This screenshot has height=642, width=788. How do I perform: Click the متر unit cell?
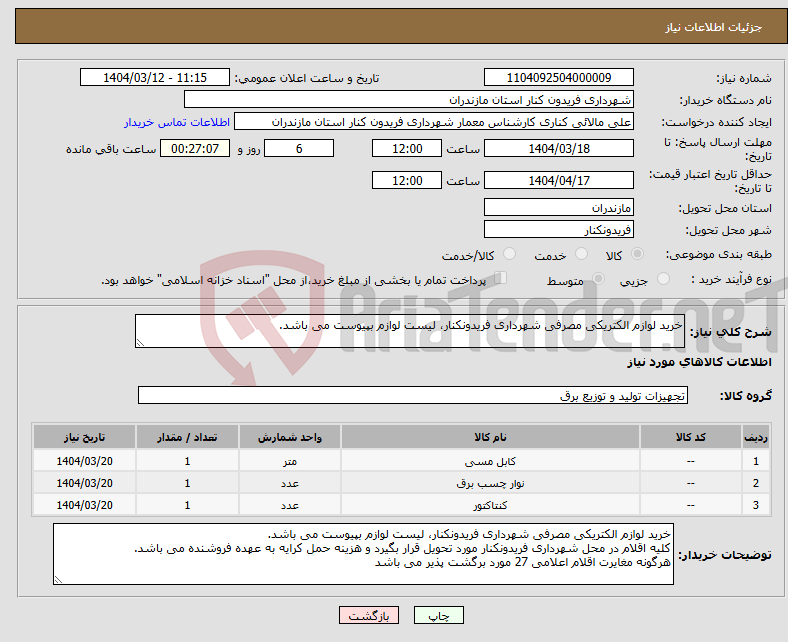click(290, 461)
